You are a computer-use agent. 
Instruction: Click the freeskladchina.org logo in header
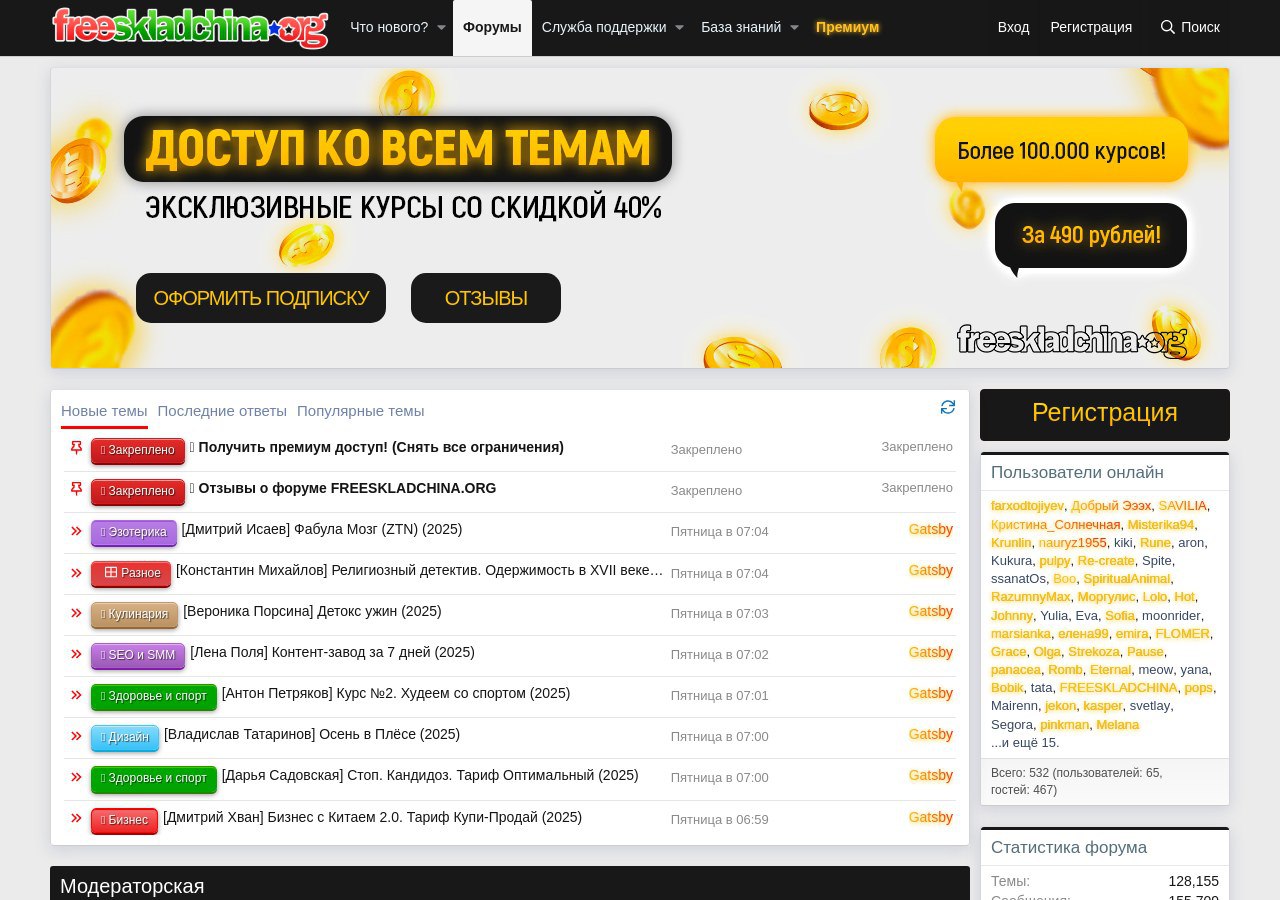(x=190, y=28)
